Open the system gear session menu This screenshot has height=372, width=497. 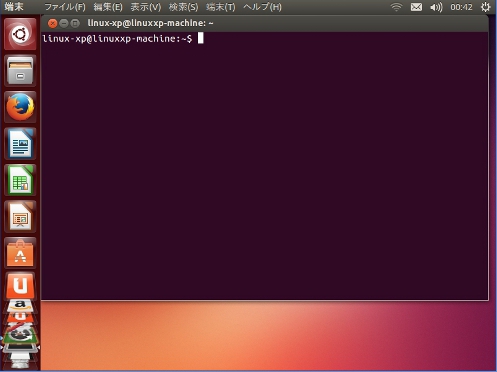coord(485,7)
